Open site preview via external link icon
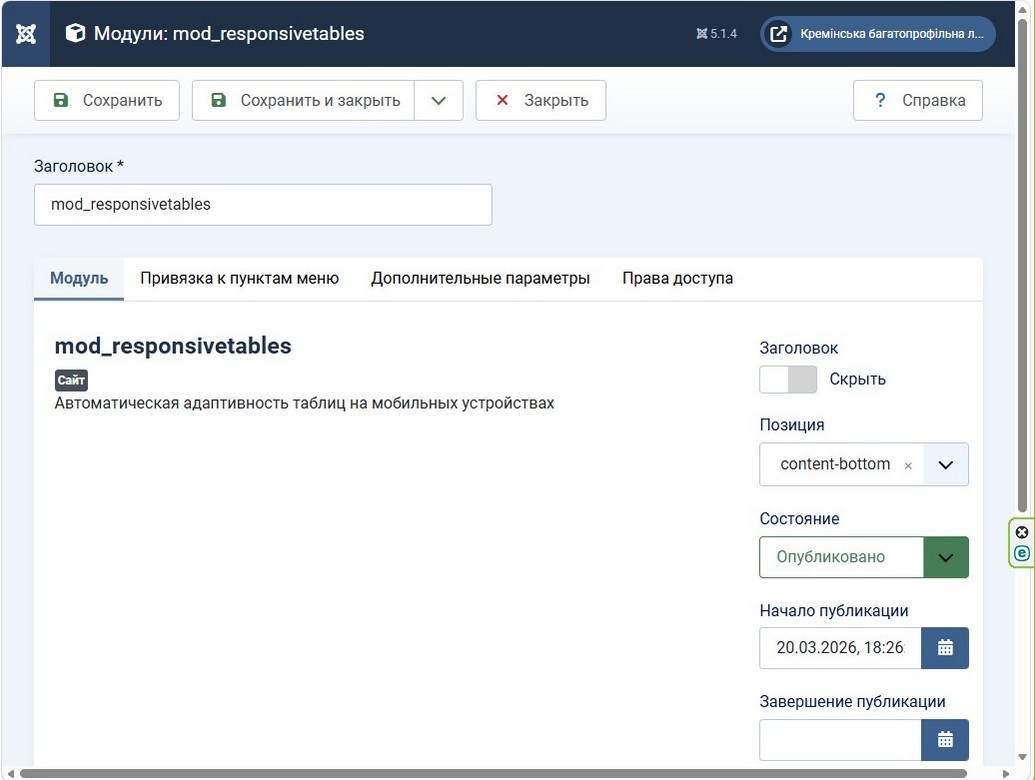1035x780 pixels. pyautogui.click(x=778, y=34)
